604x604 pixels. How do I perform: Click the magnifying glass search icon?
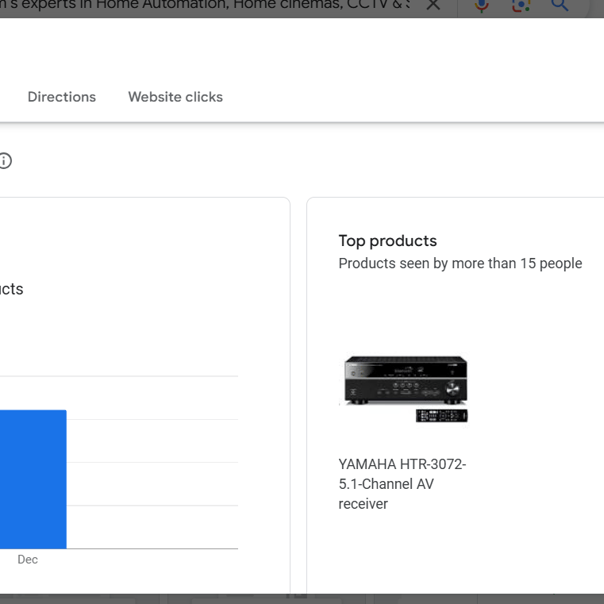click(x=560, y=5)
